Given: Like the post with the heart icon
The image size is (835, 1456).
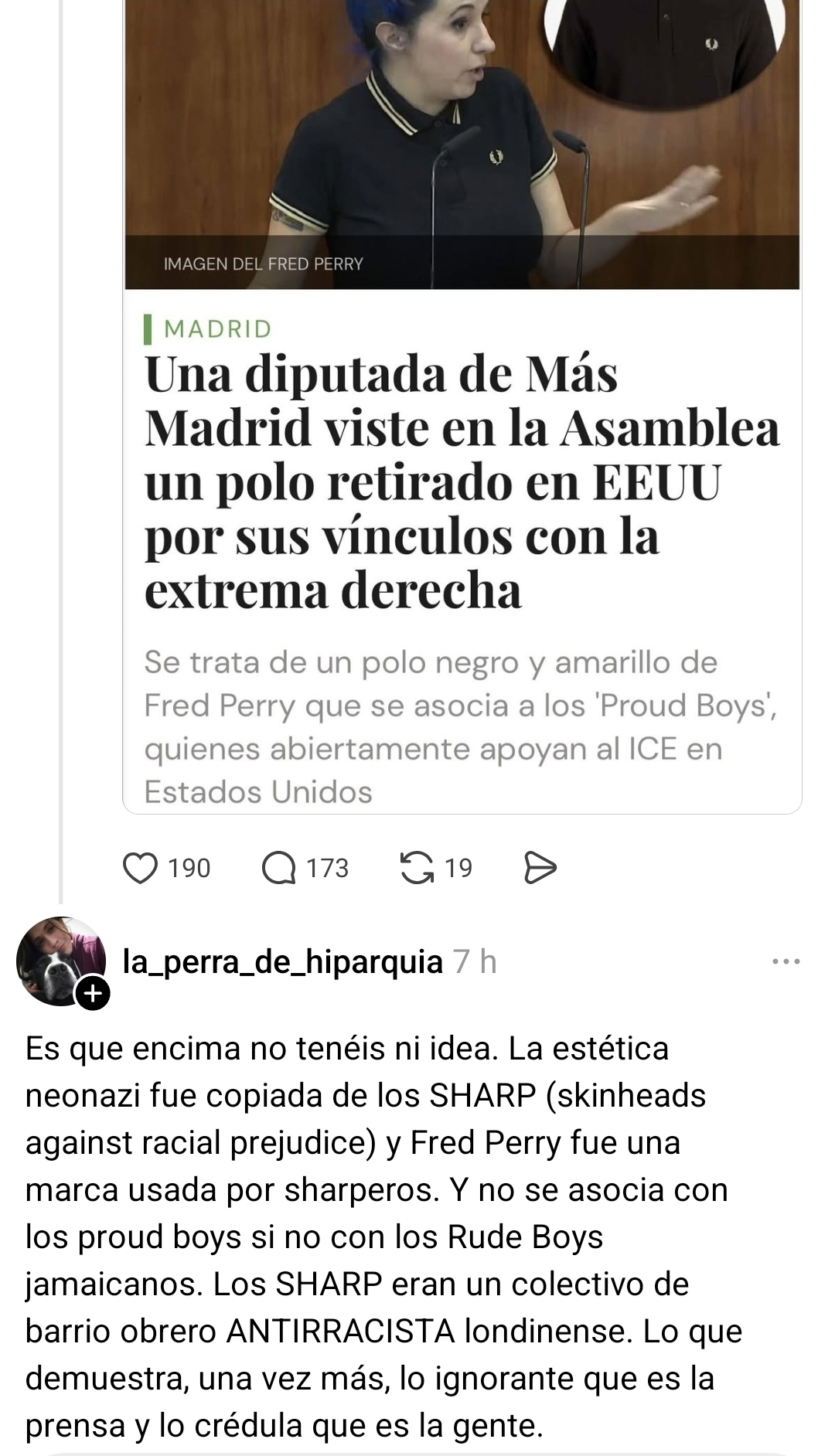Looking at the screenshot, I should point(141,868).
